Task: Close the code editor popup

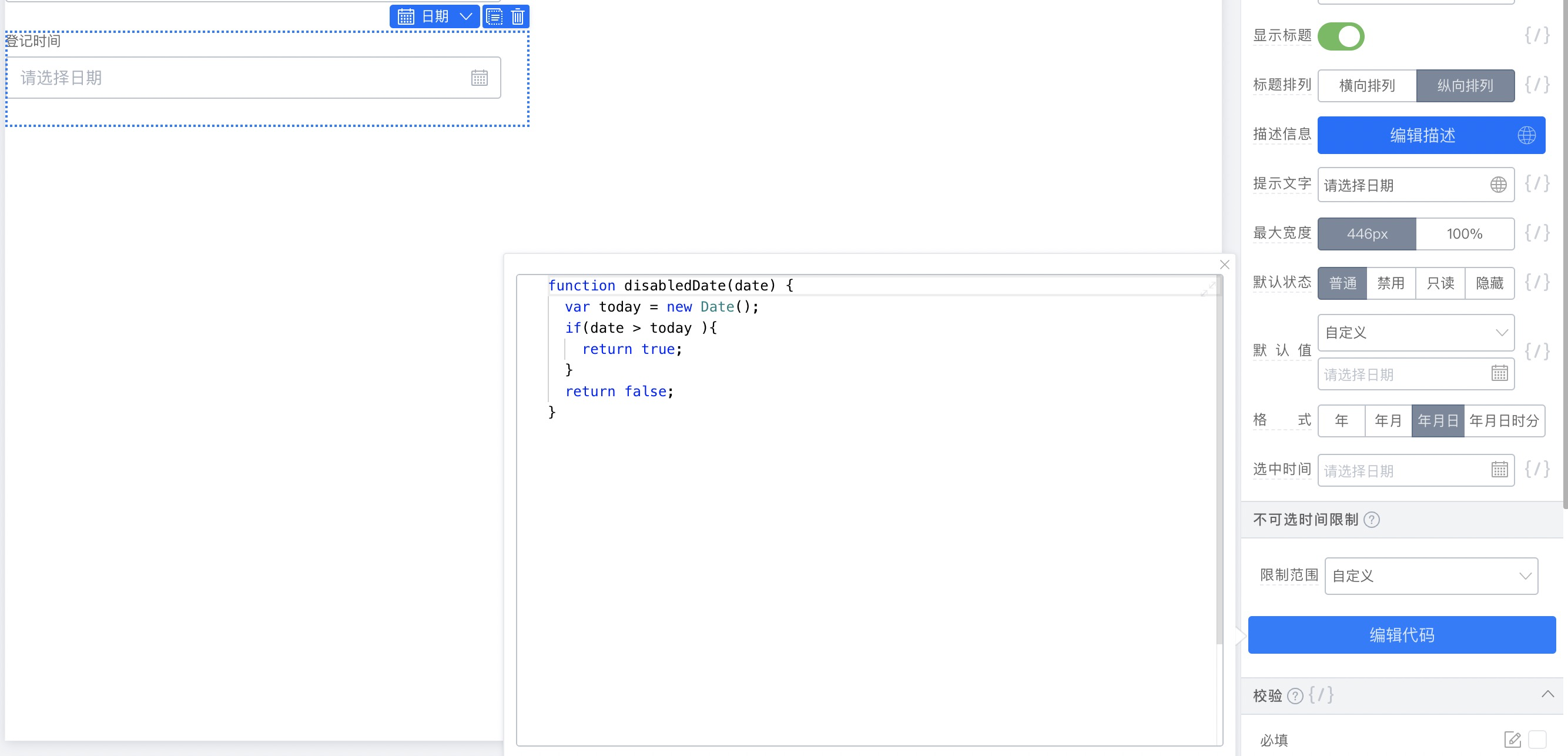Action: point(1224,265)
